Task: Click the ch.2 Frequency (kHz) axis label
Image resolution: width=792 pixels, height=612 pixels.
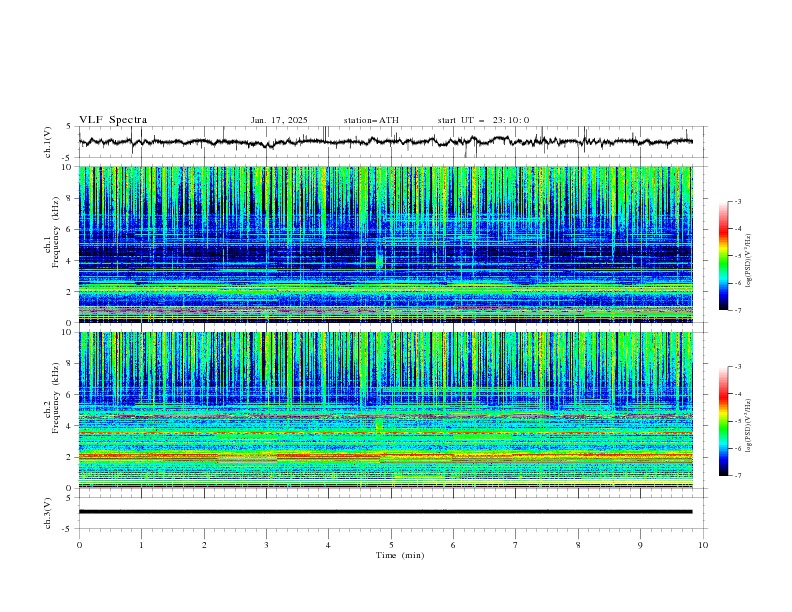Action: [52, 398]
